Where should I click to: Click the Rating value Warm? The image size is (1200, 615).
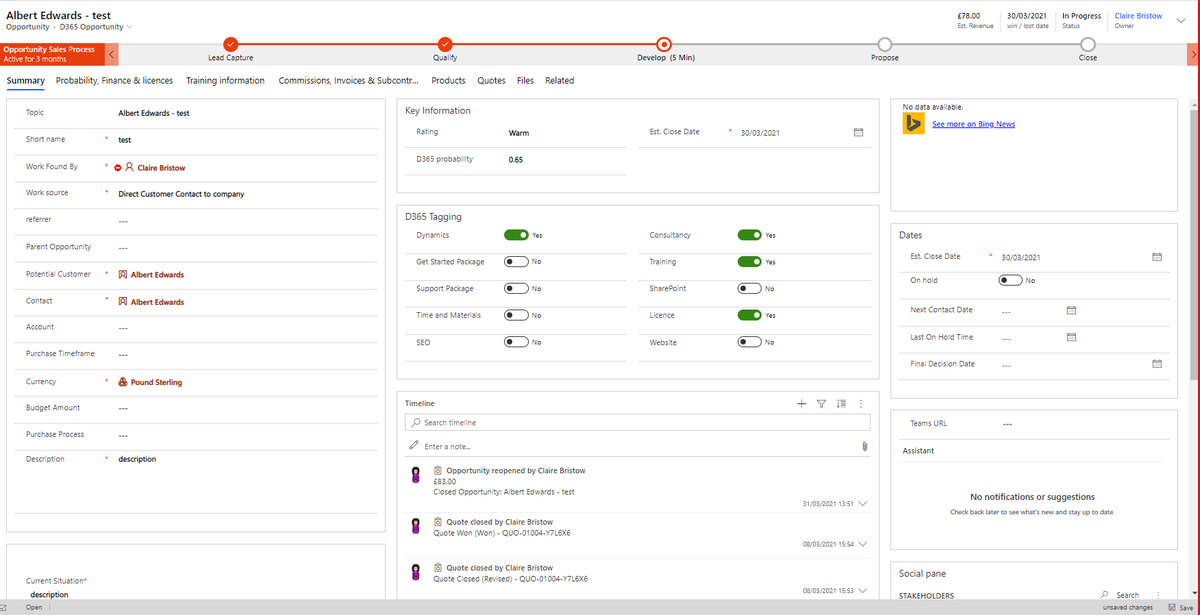[x=519, y=132]
